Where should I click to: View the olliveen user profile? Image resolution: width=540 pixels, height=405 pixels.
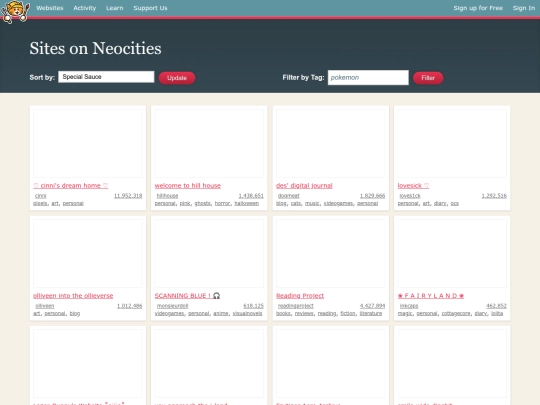pos(45,305)
